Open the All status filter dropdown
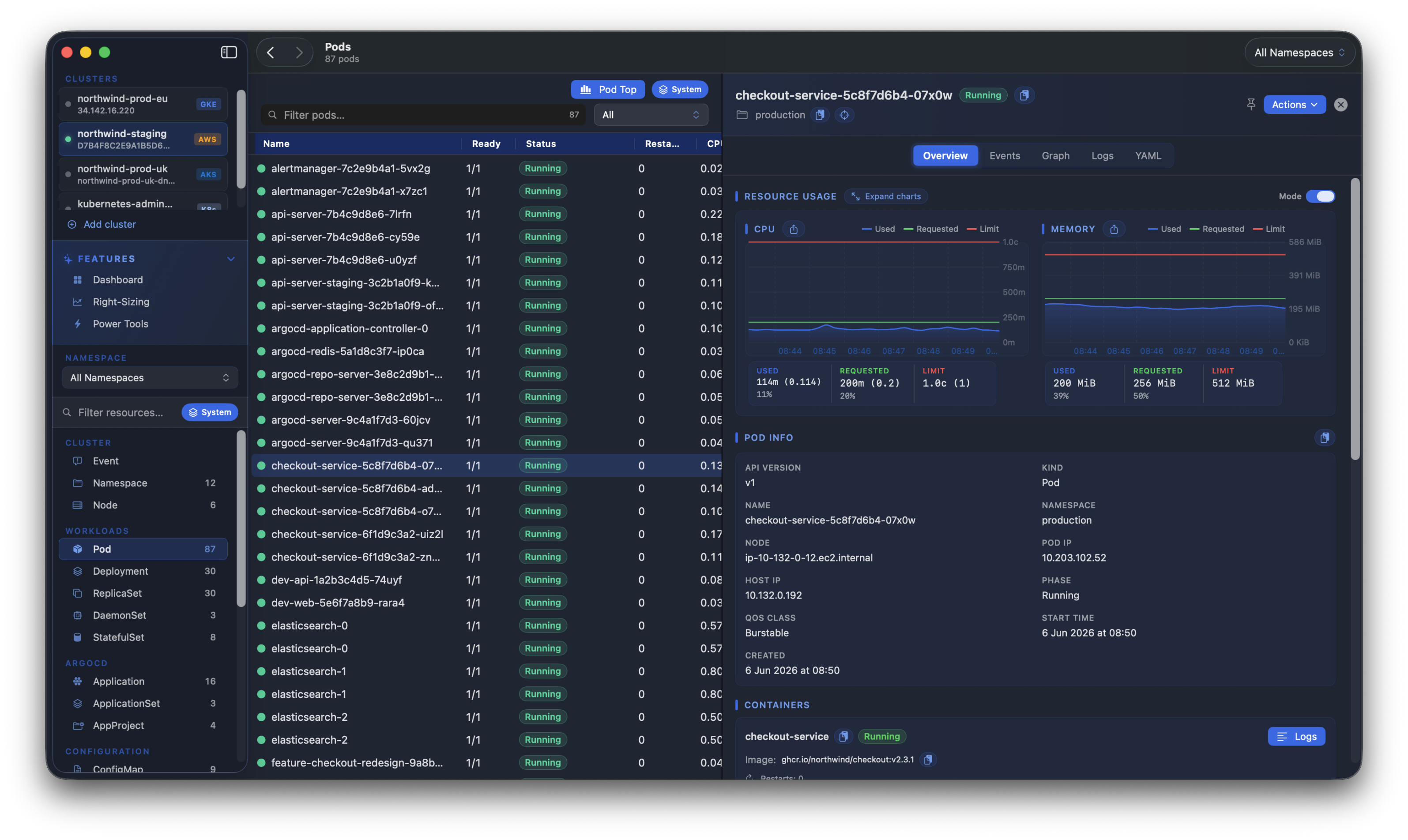The width and height of the screenshot is (1408, 840). coord(651,115)
